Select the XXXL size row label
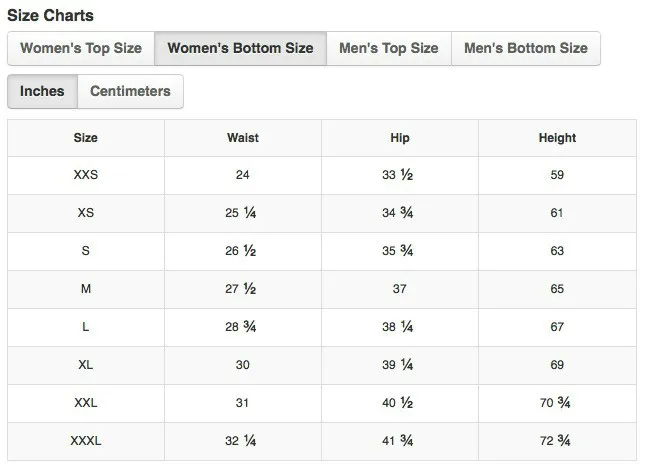645x468 pixels. 86,441
